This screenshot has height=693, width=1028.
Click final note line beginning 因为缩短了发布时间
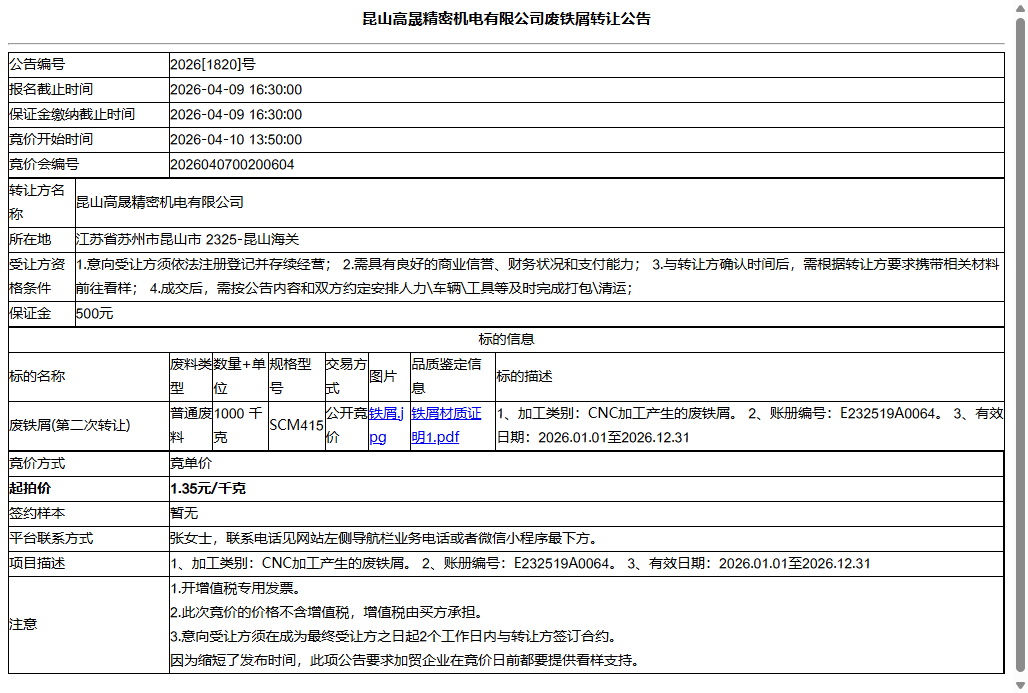405,660
